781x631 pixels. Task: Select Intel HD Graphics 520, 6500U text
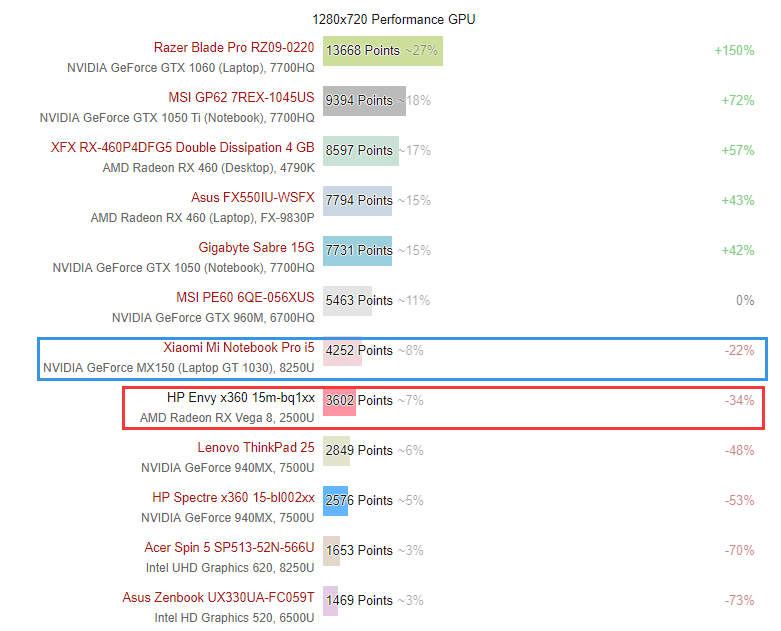[235, 618]
